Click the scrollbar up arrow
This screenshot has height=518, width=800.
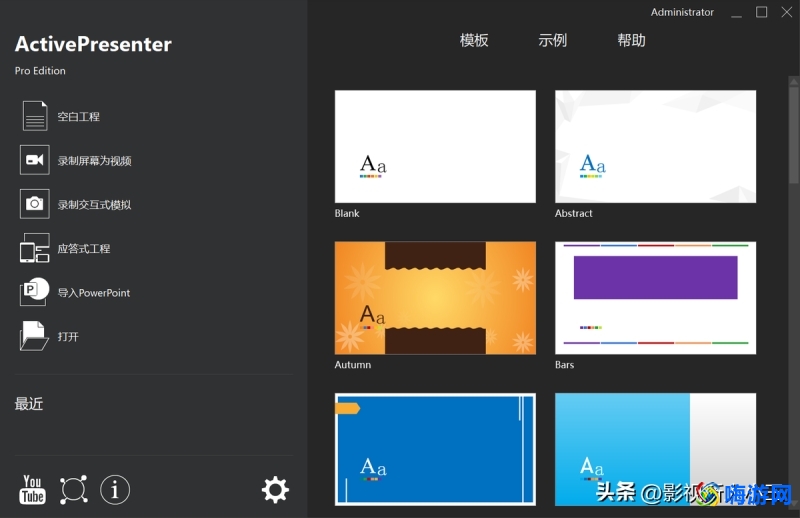(x=794, y=81)
